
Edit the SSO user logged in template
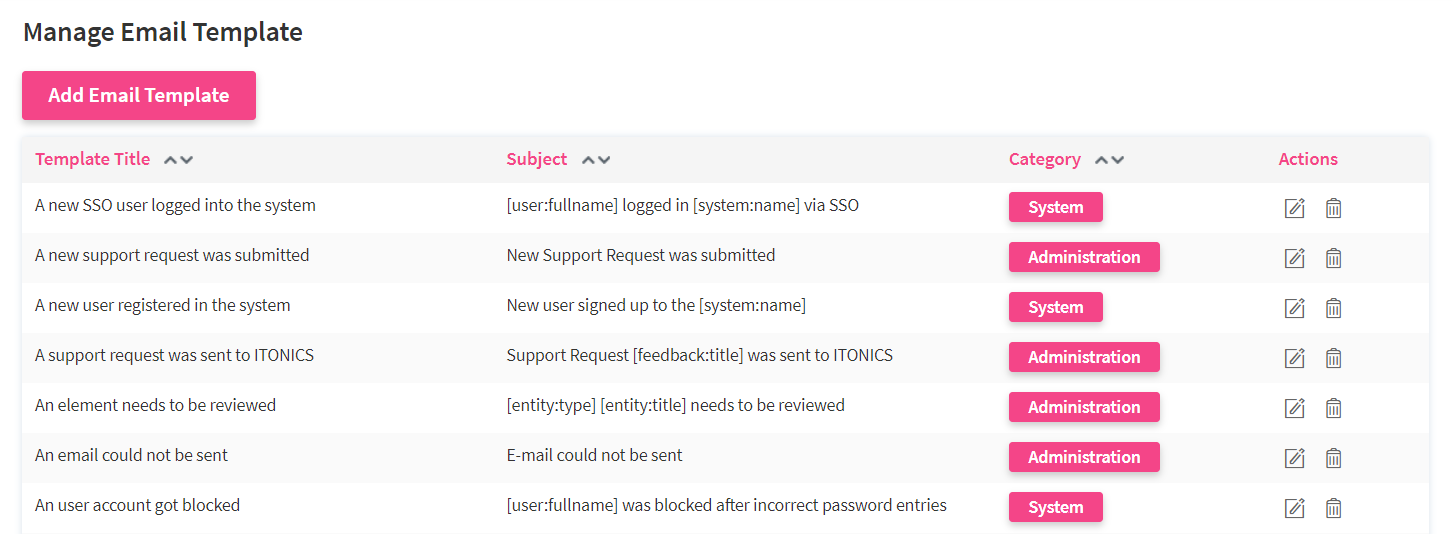click(1294, 208)
